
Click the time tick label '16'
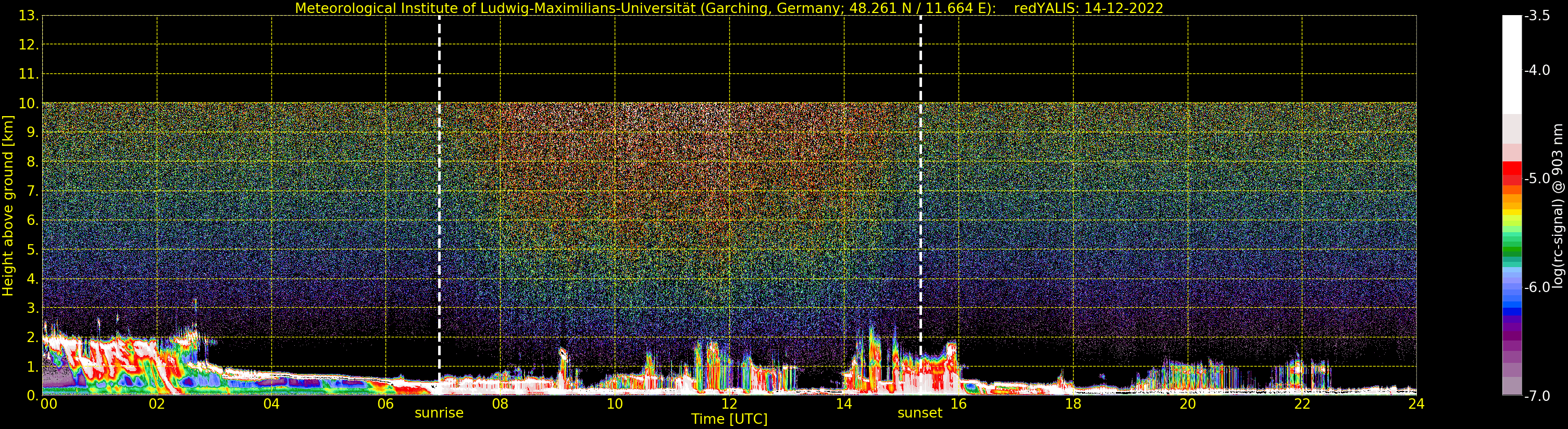(959, 404)
